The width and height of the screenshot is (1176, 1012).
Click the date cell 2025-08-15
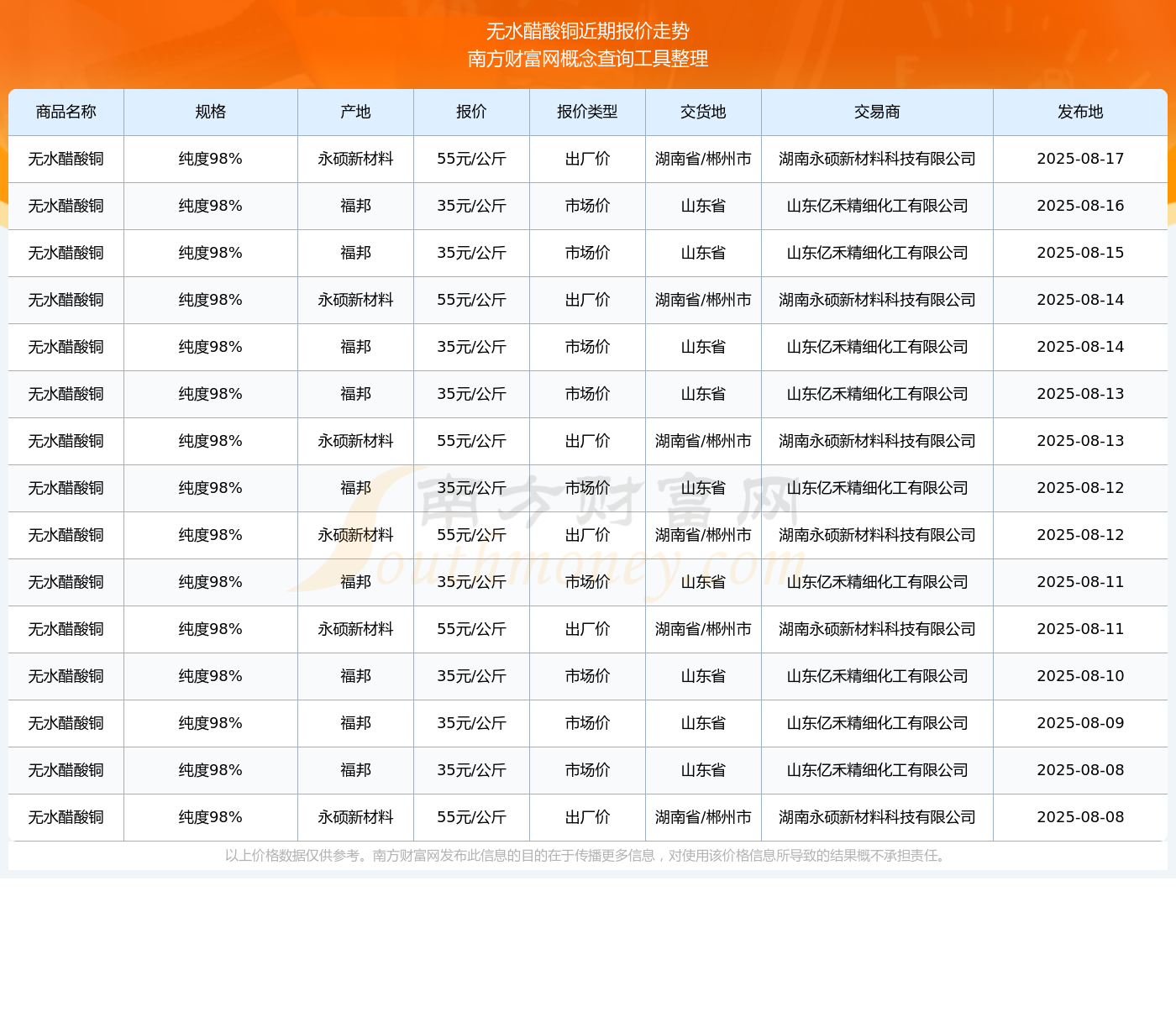1080,253
